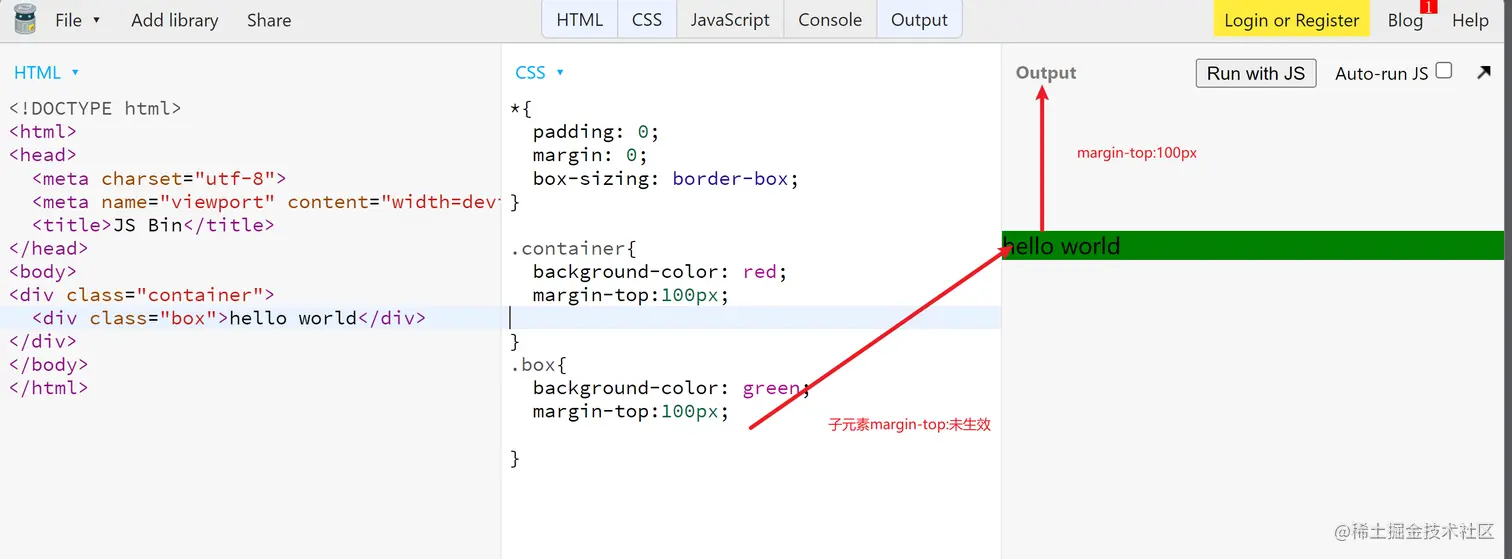Click the 'hello world' green output box
This screenshot has height=559, width=1512.
click(x=1253, y=246)
